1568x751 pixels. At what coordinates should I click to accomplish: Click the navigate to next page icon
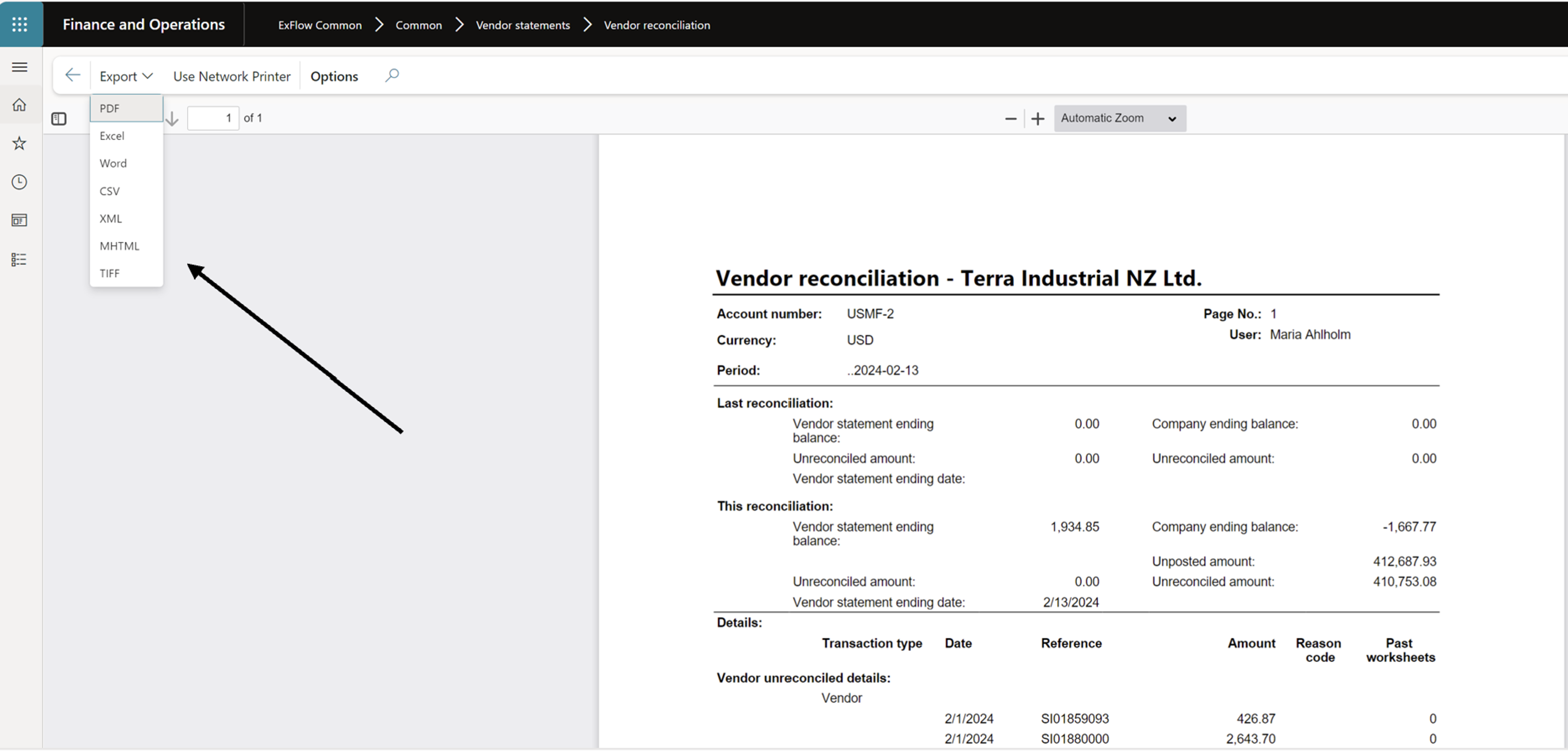170,118
